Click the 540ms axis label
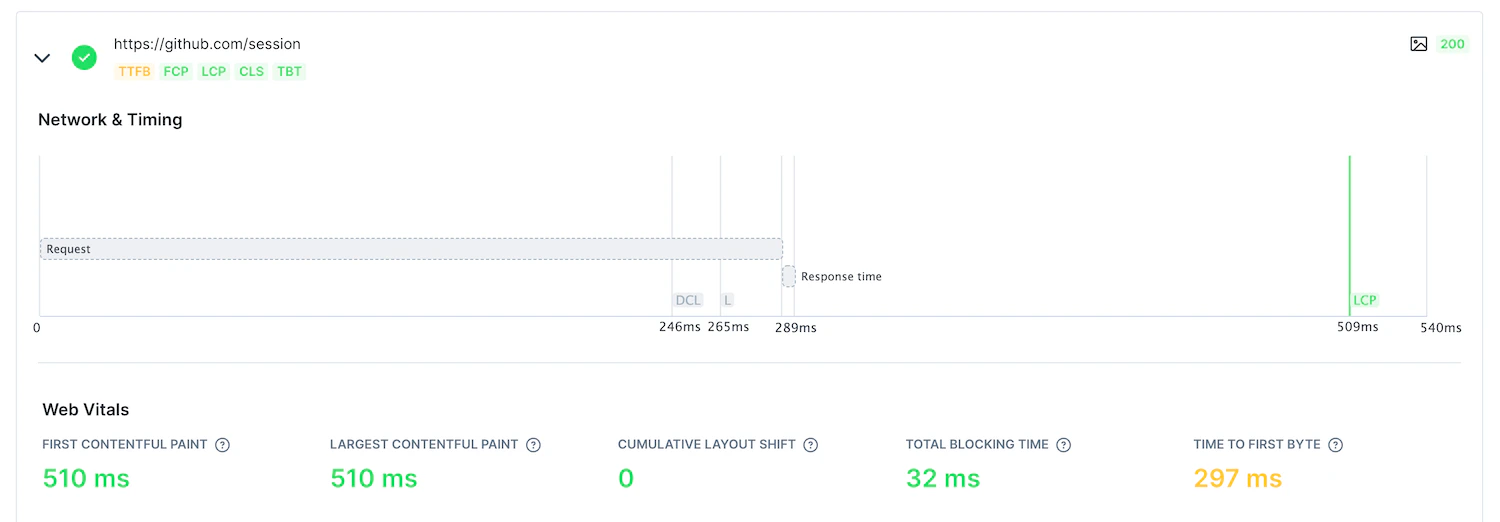The image size is (1500, 522). (1441, 328)
